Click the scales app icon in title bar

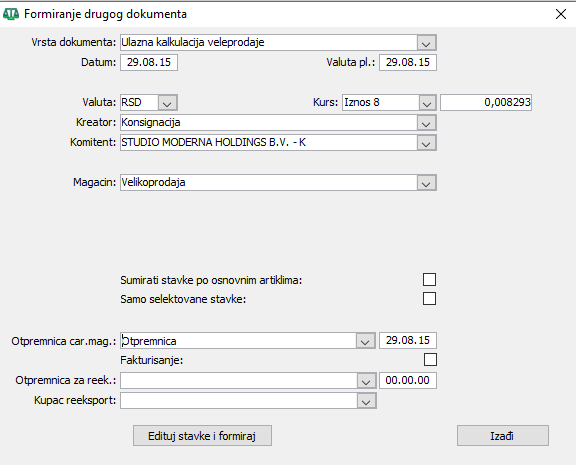pyautogui.click(x=11, y=14)
